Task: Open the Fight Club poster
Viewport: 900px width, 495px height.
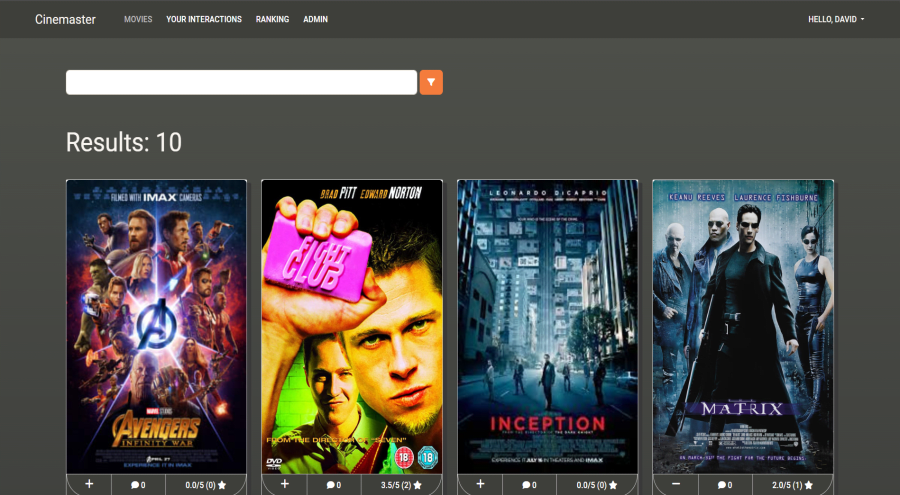Action: pos(352,327)
